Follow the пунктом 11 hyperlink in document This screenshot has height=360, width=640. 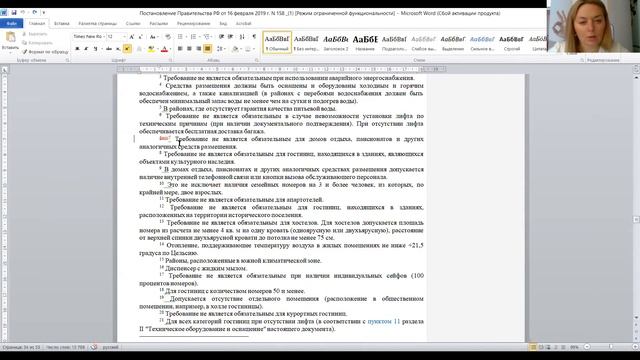click(384, 322)
